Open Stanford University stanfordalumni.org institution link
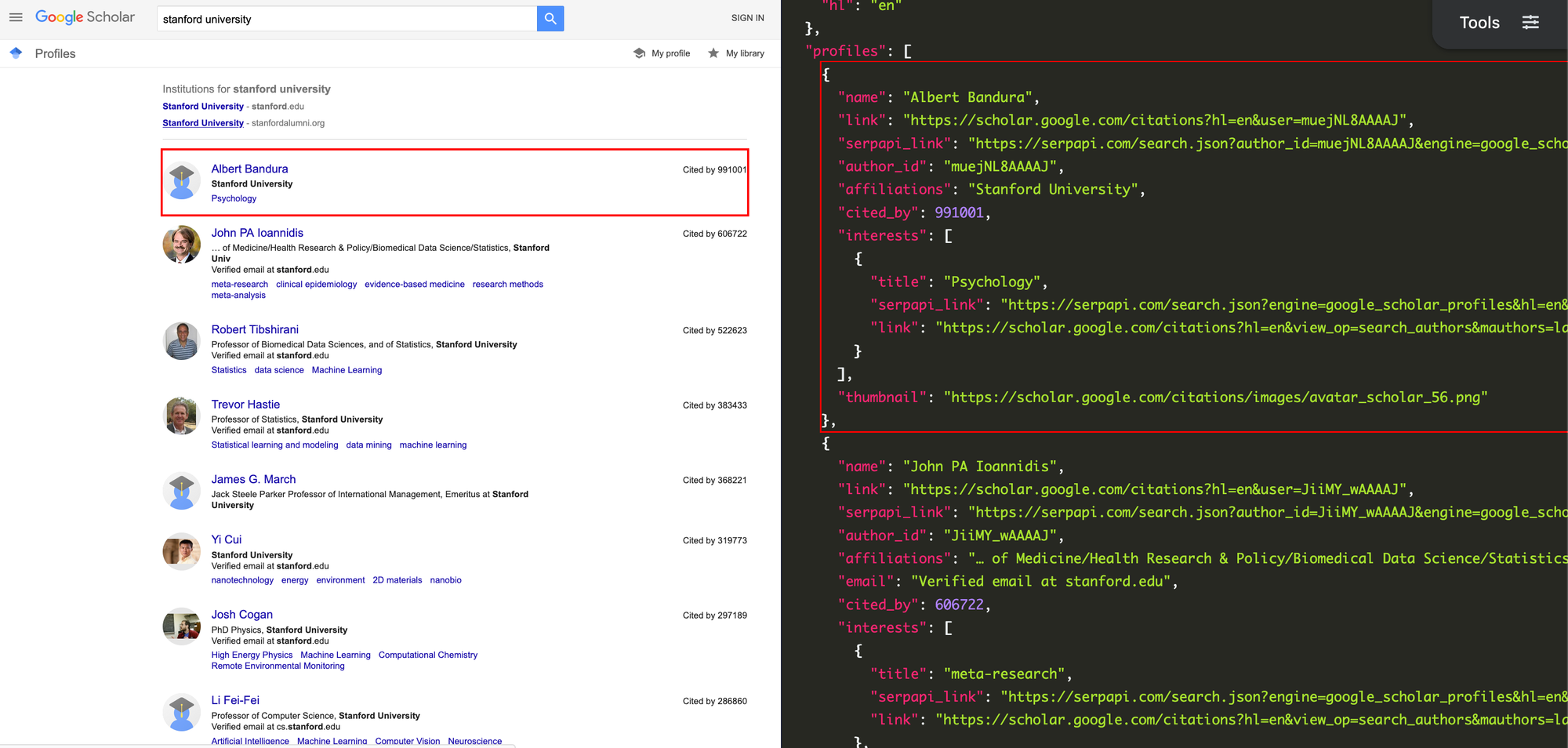1568x748 pixels. click(203, 123)
